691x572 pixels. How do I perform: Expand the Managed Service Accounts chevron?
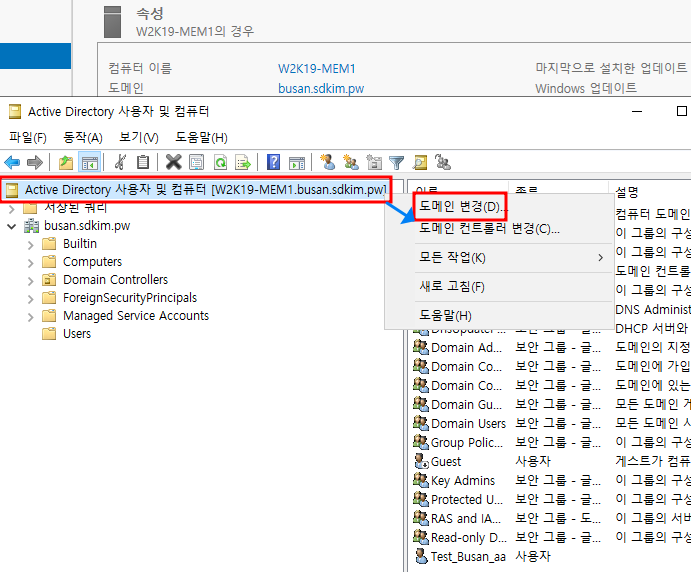30,317
